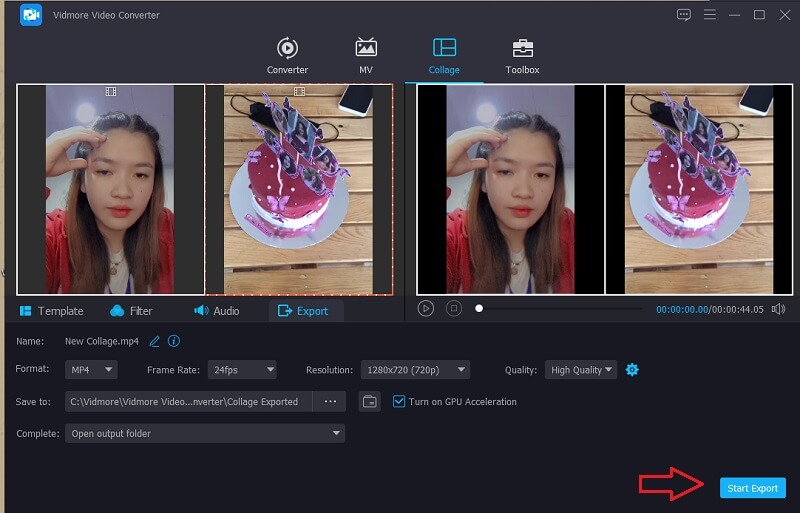Open the feedback chat icon in title bar
The image size is (800, 513).
point(684,15)
